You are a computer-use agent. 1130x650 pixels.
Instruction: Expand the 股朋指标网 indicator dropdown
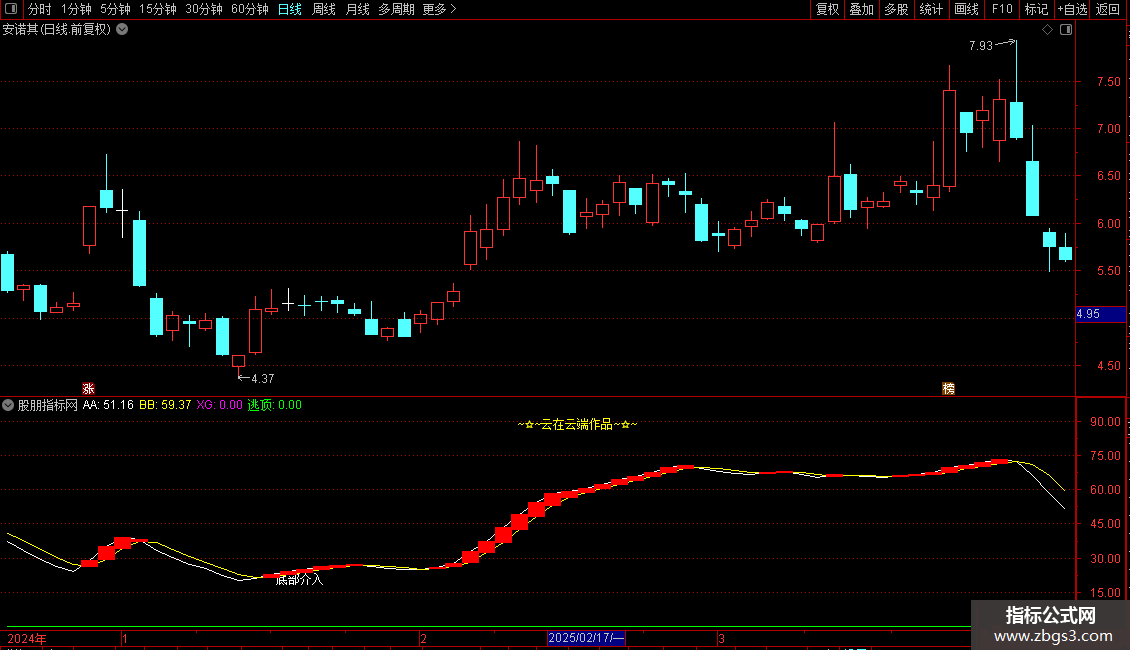8,405
